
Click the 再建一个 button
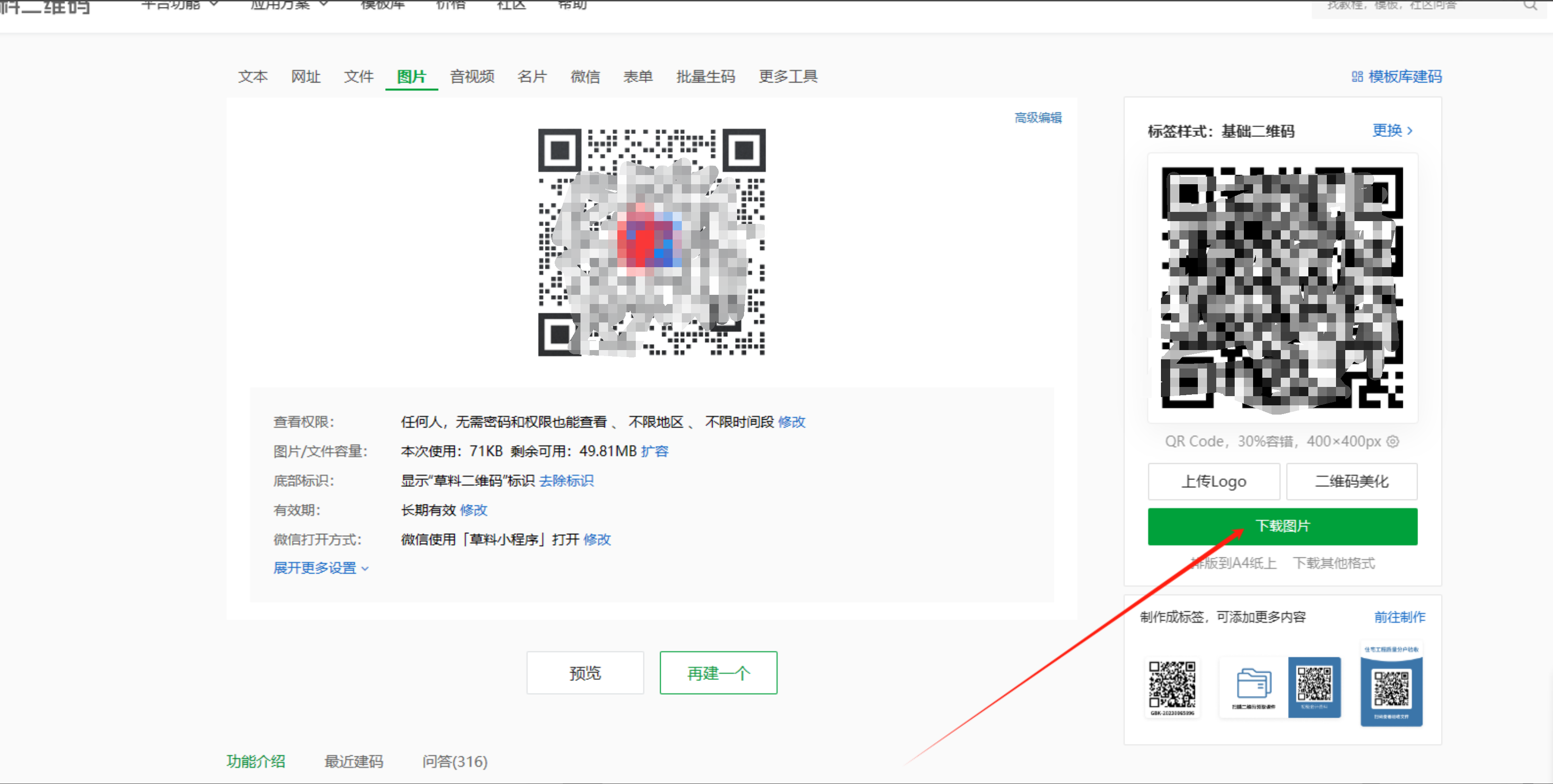pos(718,673)
